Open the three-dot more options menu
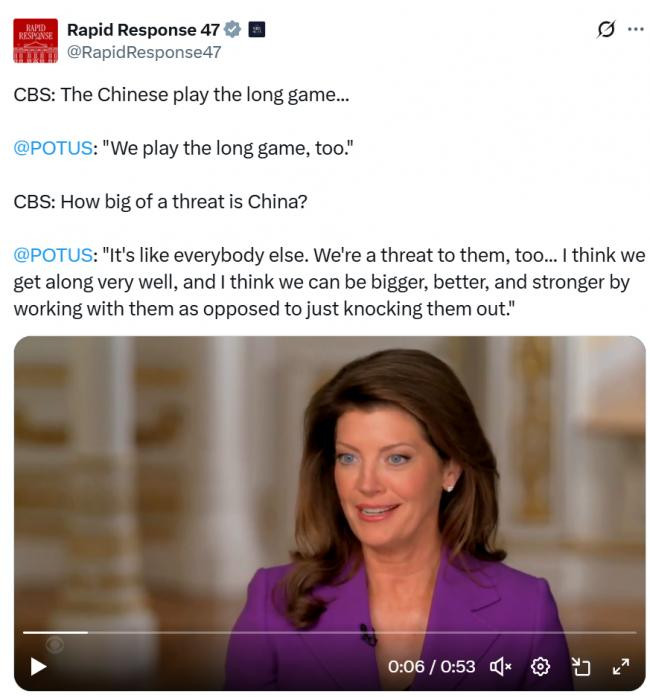Image resolution: width=650 pixels, height=697 pixels. tap(635, 29)
